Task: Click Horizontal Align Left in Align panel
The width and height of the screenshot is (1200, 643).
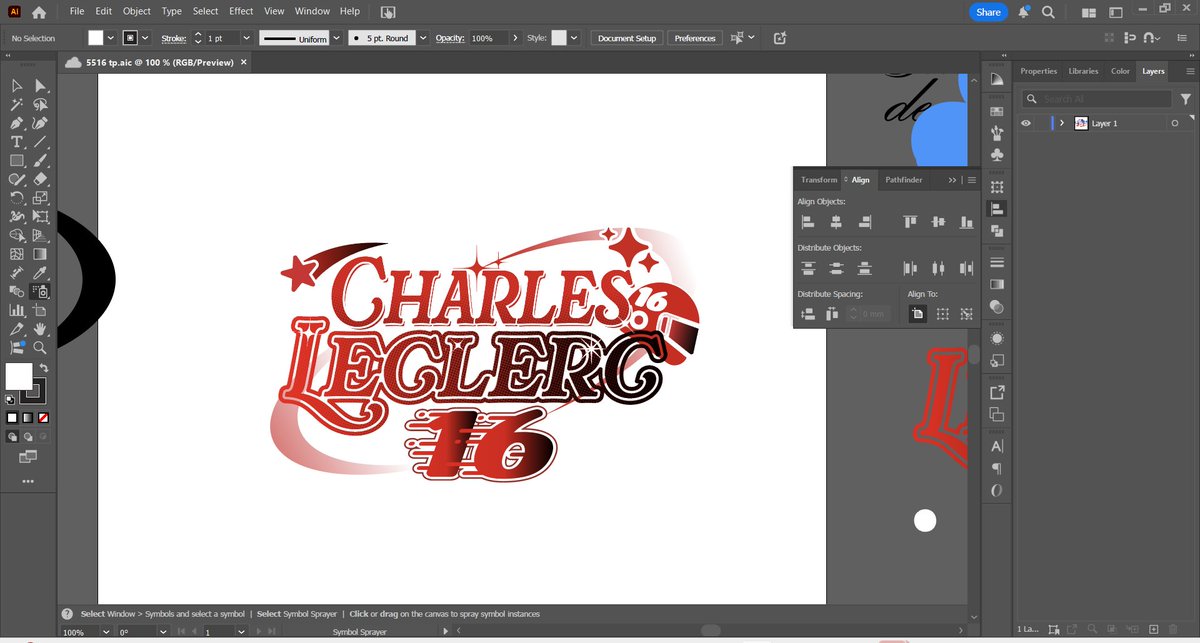Action: pos(808,222)
